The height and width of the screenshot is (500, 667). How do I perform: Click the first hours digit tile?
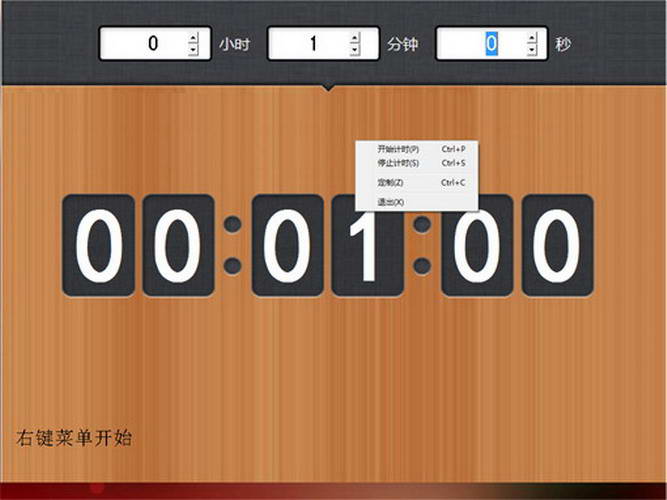[99, 245]
